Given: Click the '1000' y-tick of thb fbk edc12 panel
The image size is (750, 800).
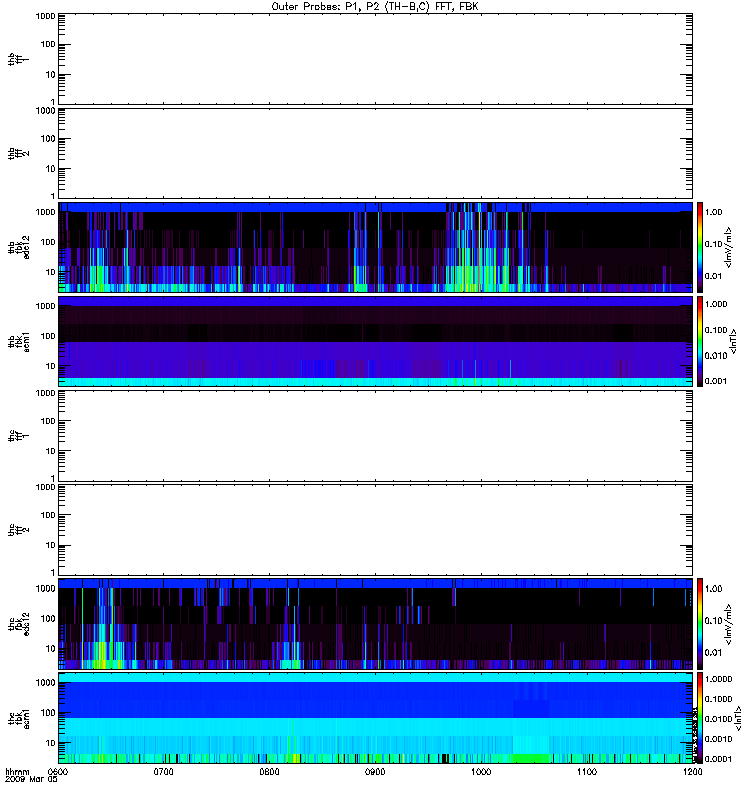Looking at the screenshot, I should pos(46,212).
